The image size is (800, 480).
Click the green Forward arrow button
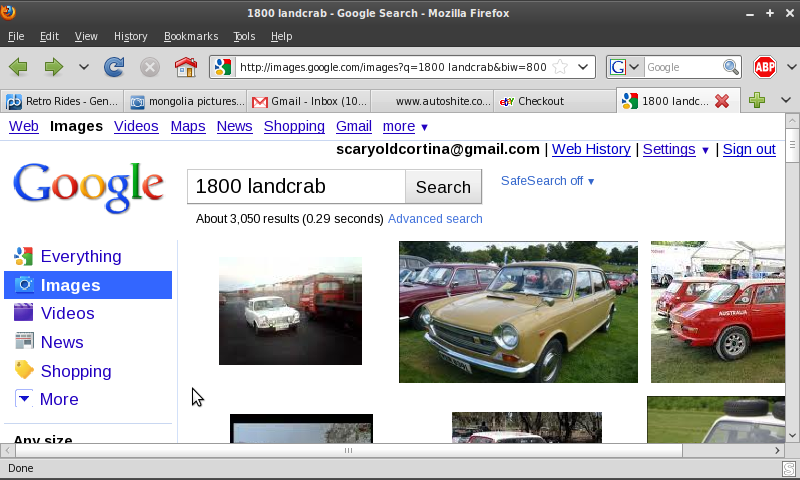coord(53,67)
